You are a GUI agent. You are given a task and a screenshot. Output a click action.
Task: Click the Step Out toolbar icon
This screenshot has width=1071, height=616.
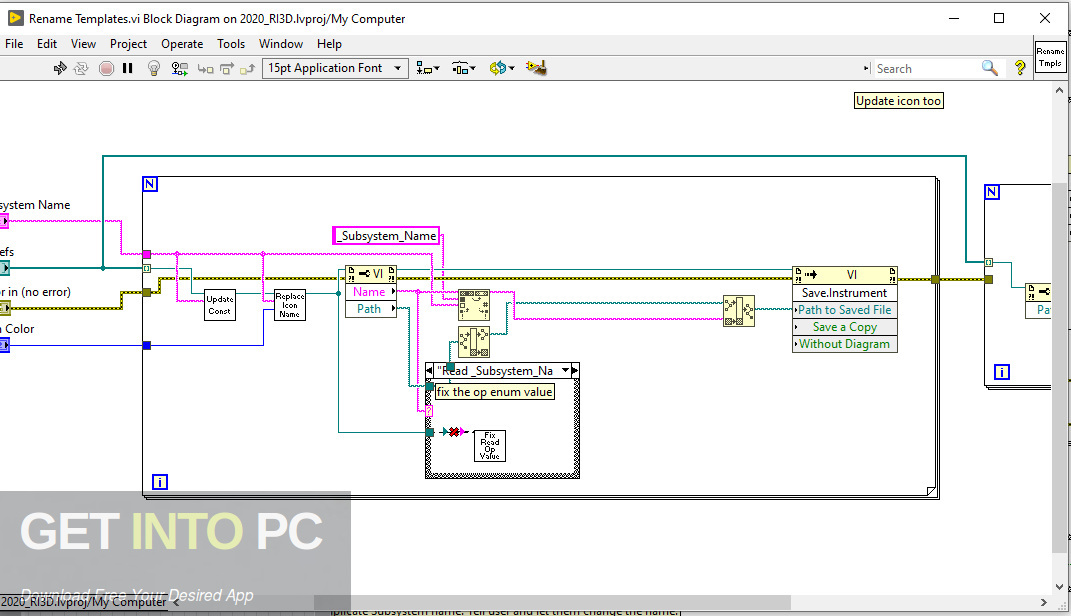(x=248, y=68)
